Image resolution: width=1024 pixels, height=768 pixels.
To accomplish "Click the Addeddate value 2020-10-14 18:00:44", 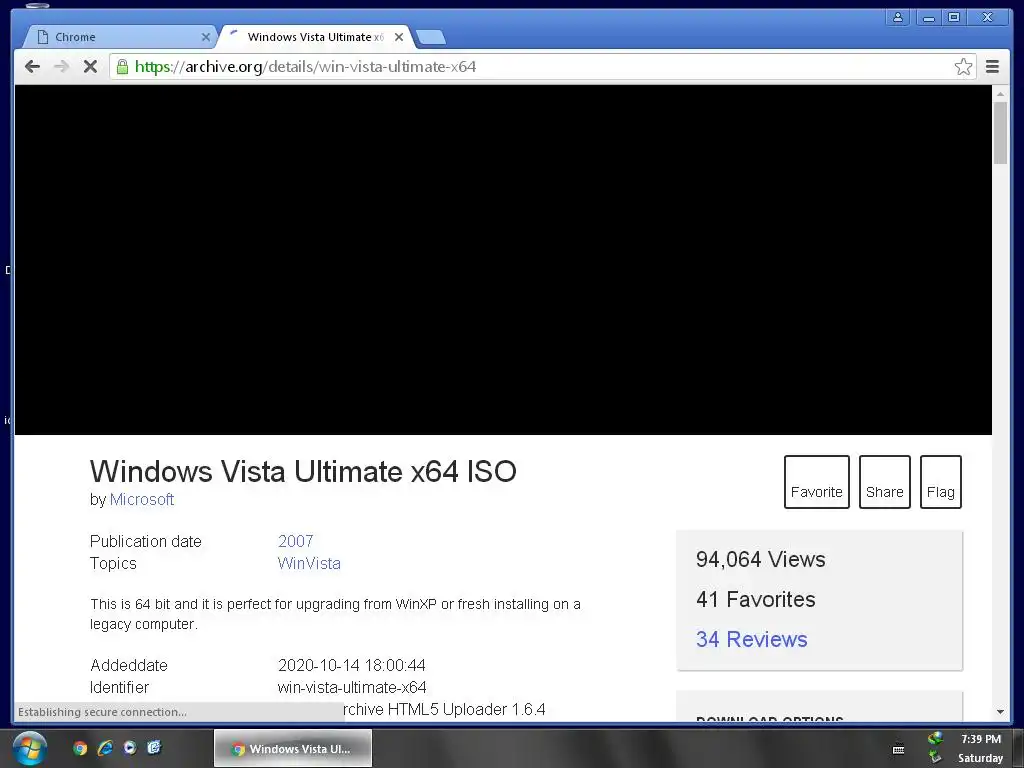I will pos(351,665).
